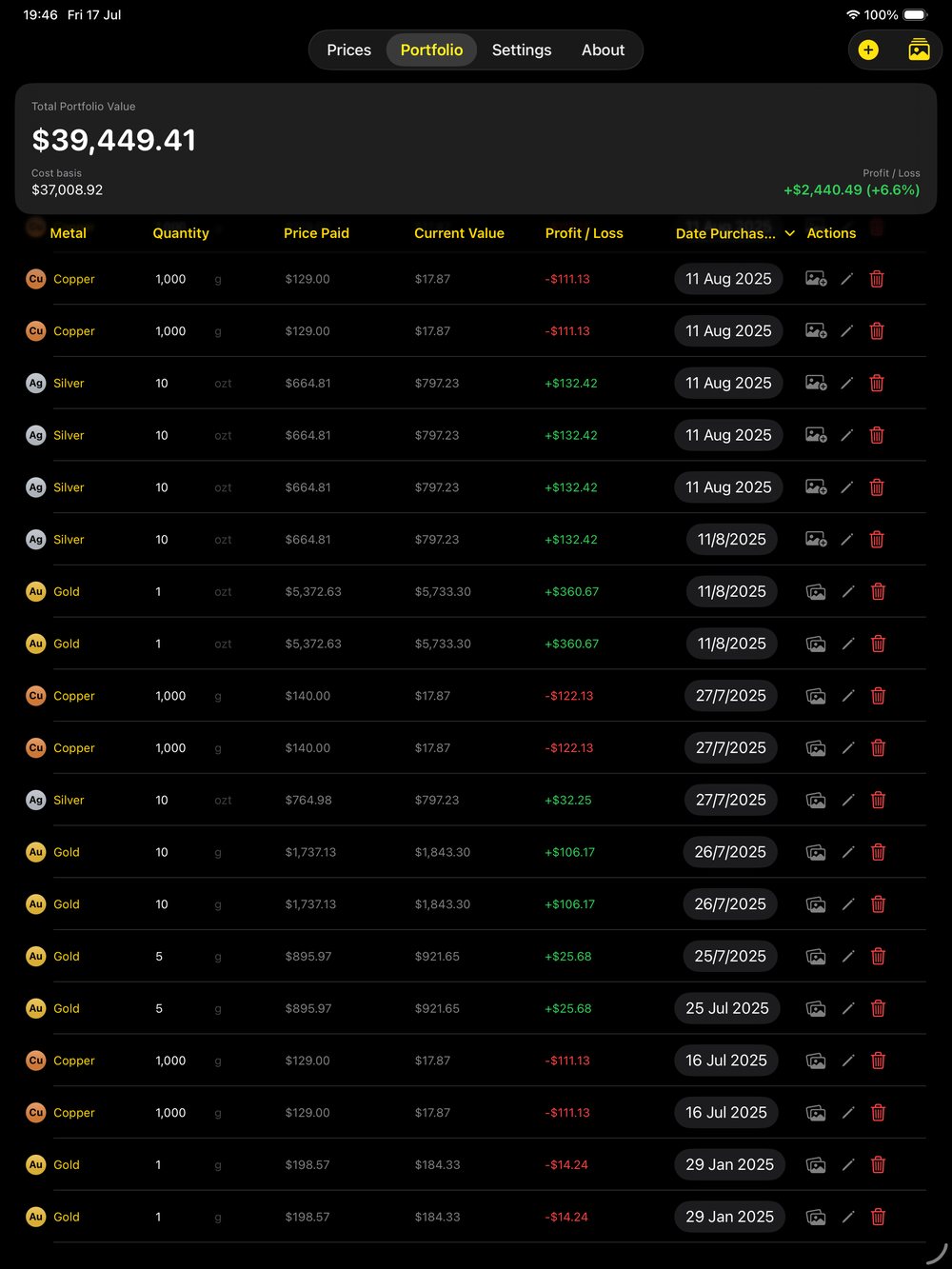Open the 25 Jul 2025 date pill

tap(727, 1008)
